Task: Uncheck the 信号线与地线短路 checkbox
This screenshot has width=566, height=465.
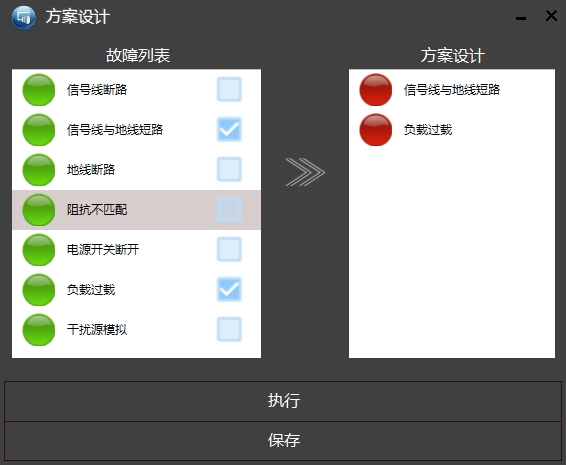Action: click(229, 129)
